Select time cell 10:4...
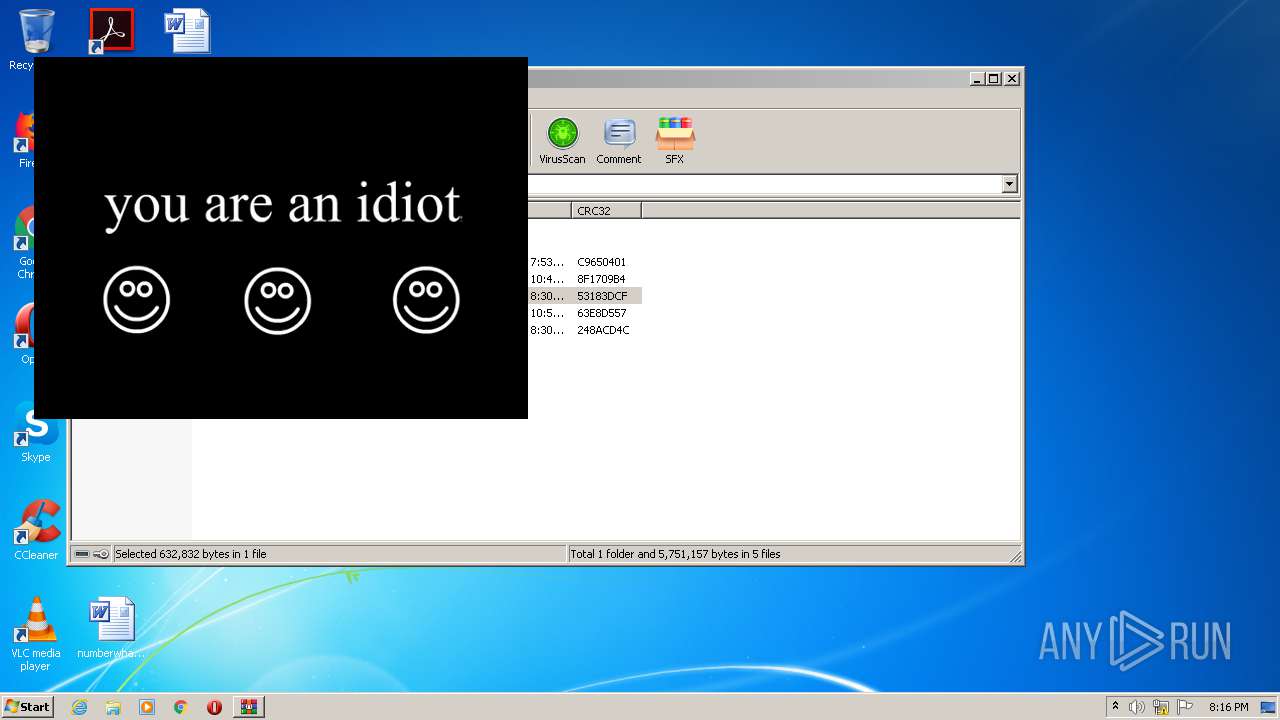 [x=547, y=279]
